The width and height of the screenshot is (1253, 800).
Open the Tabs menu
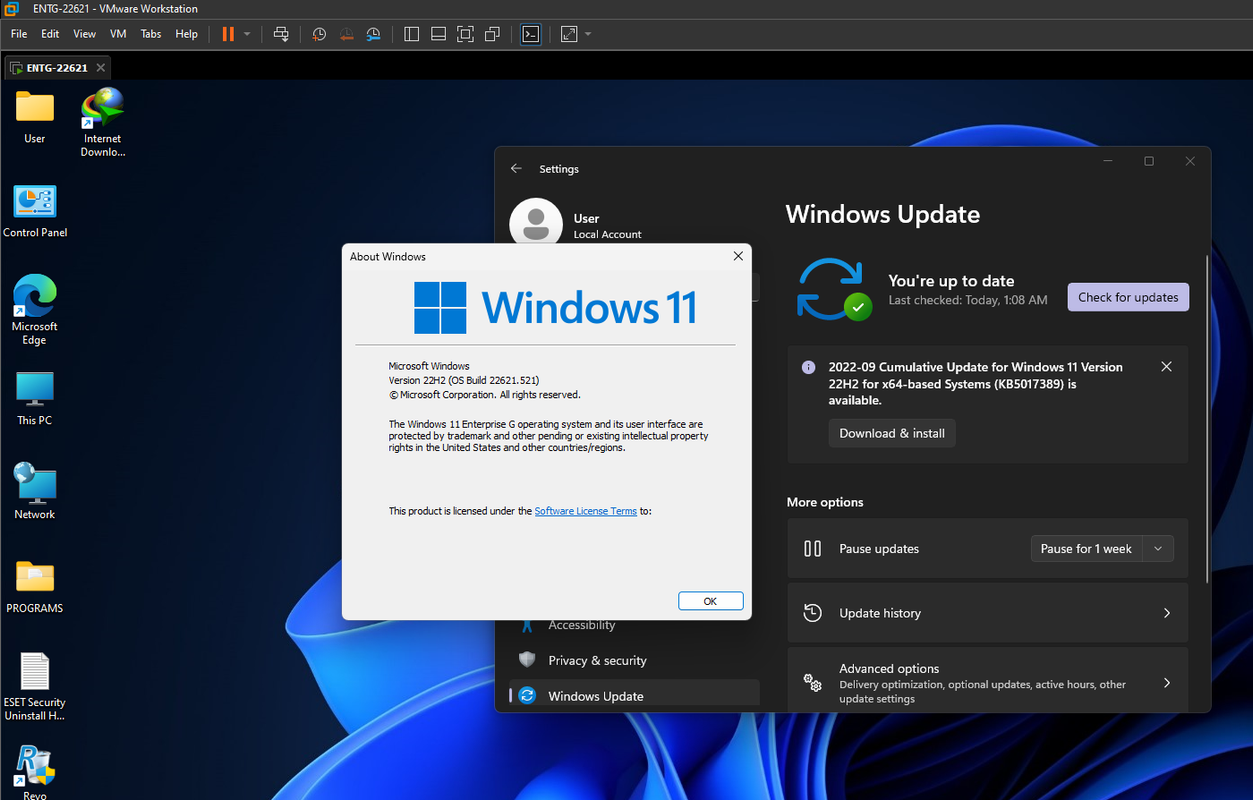[x=151, y=34]
